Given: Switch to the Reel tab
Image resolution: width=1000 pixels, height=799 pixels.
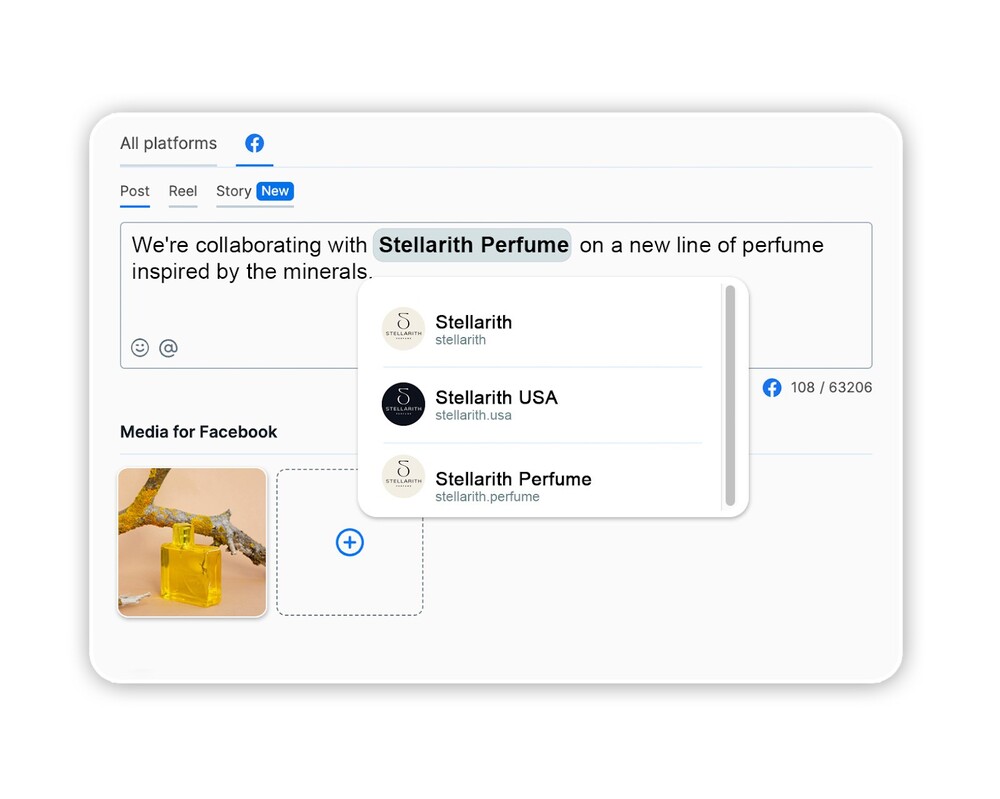Looking at the screenshot, I should point(183,191).
